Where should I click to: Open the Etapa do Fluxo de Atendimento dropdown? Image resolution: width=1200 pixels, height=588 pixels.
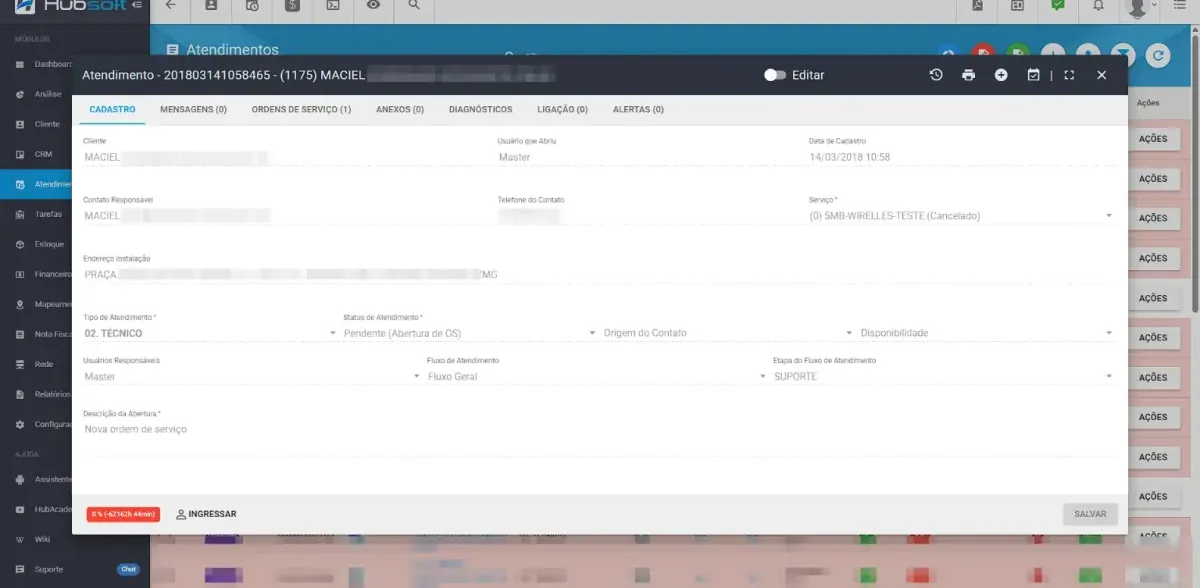944,377
